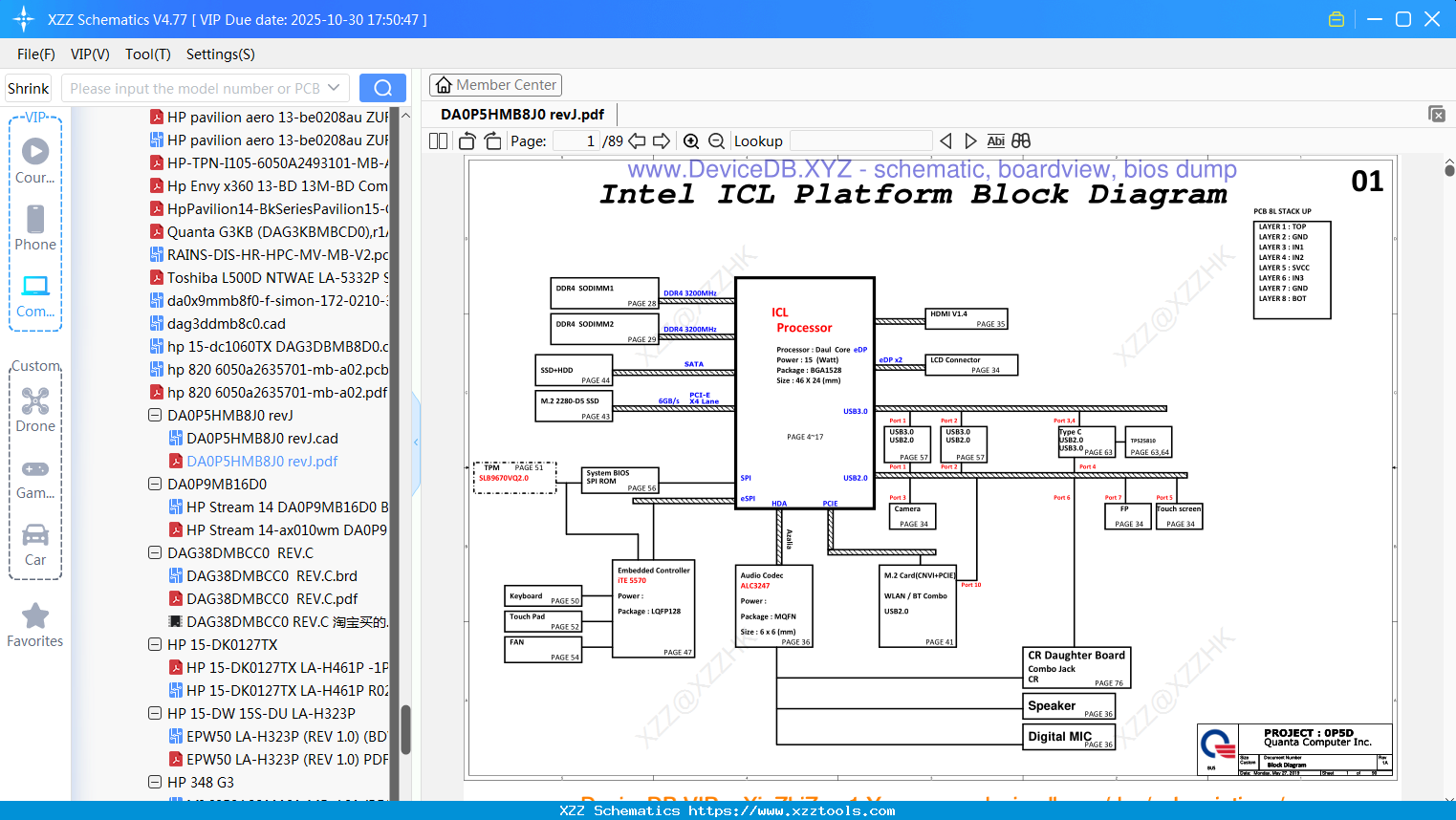Open the File(F) menu
The height and width of the screenshot is (820, 1456).
(x=36, y=54)
